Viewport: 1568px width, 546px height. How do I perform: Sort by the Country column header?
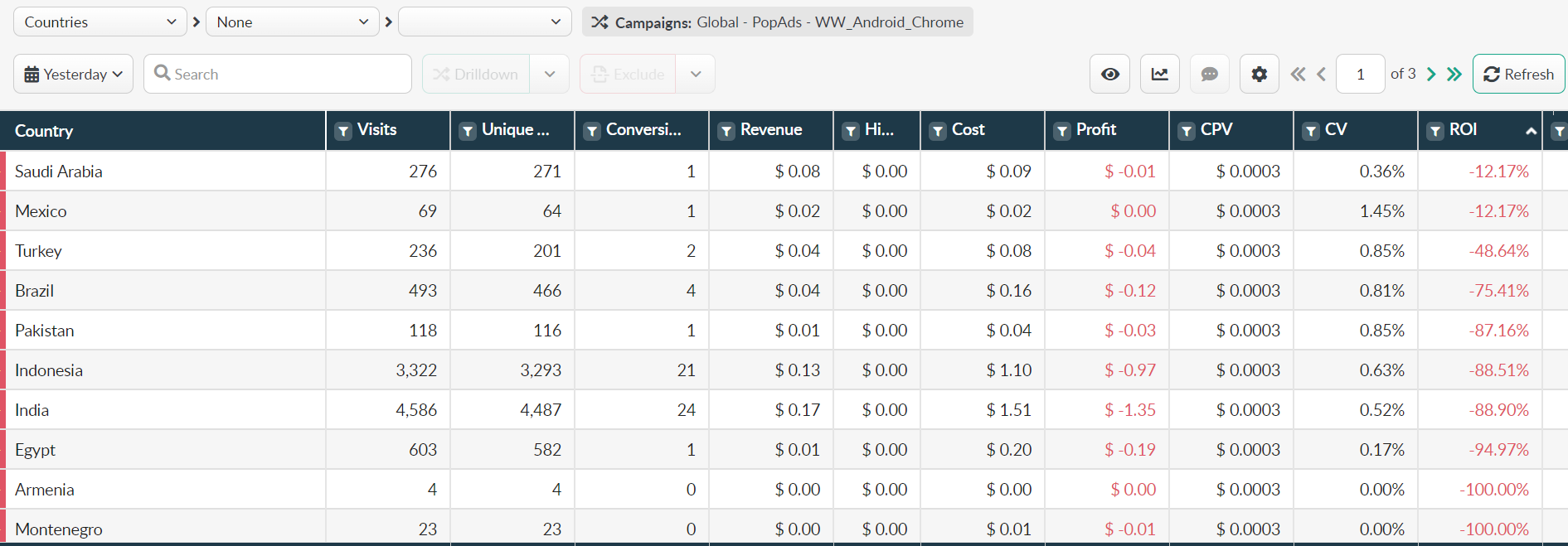[x=44, y=131]
